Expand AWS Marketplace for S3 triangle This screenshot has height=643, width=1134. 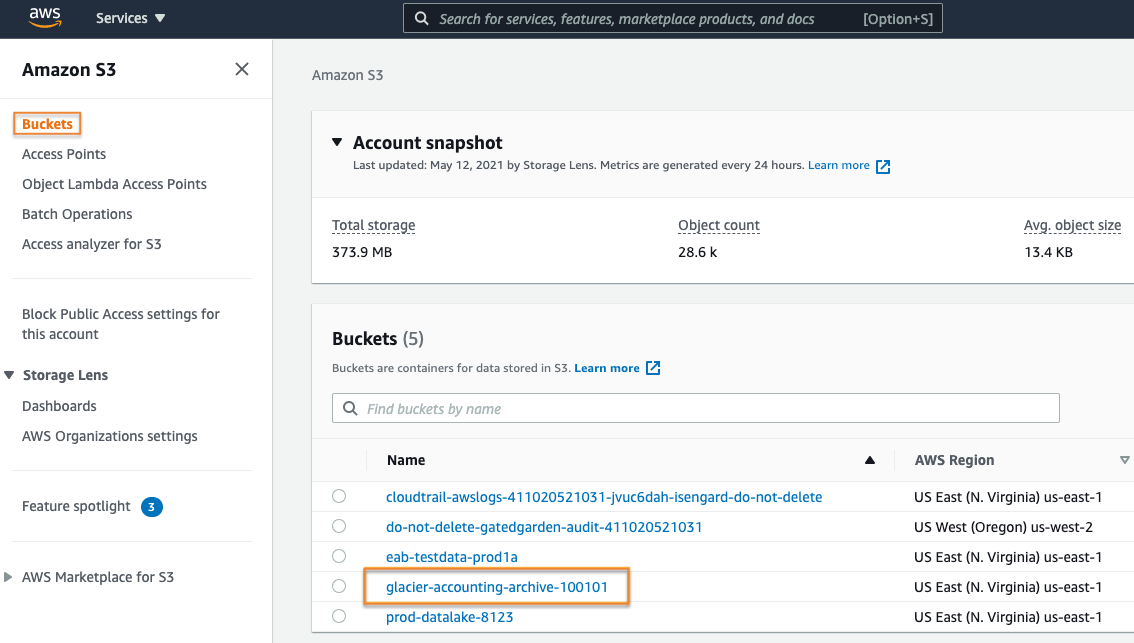(8, 577)
